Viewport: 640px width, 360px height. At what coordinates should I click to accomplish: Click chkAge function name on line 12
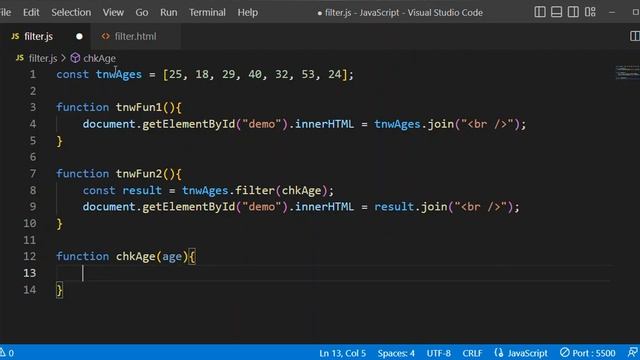pos(136,256)
